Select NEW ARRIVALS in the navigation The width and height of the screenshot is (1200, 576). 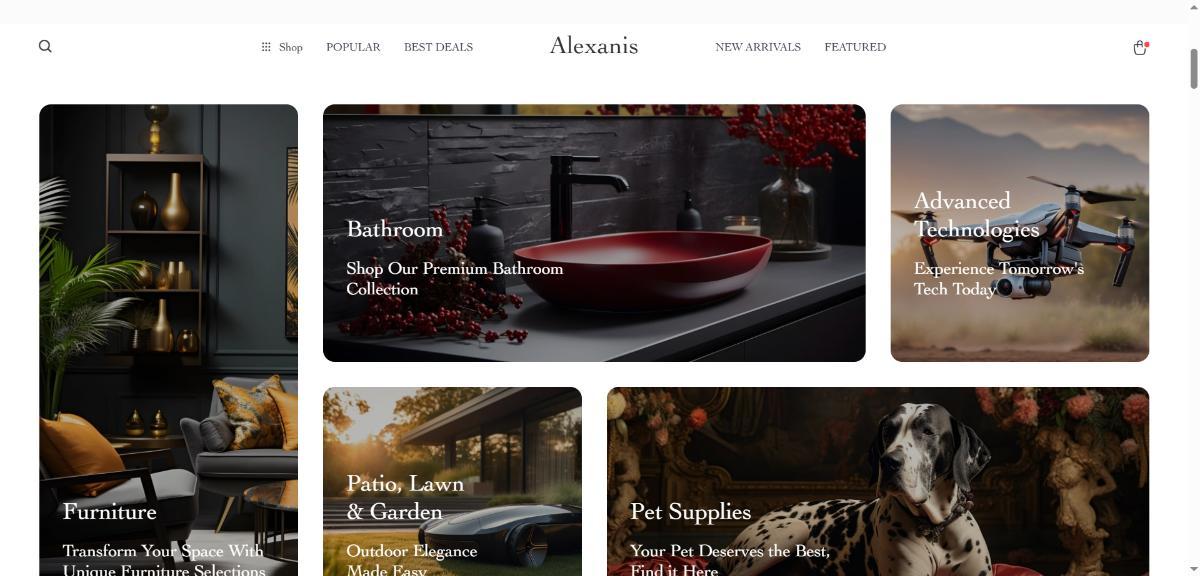tap(758, 47)
